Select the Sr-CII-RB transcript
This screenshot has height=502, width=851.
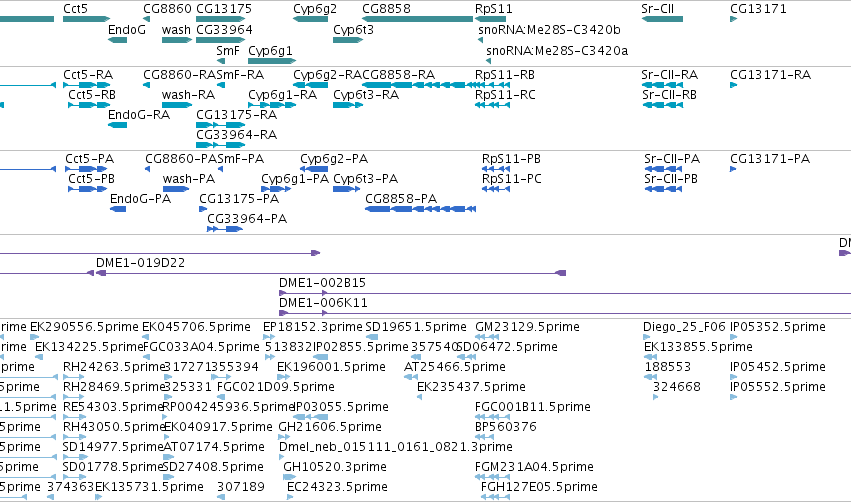coord(662,105)
